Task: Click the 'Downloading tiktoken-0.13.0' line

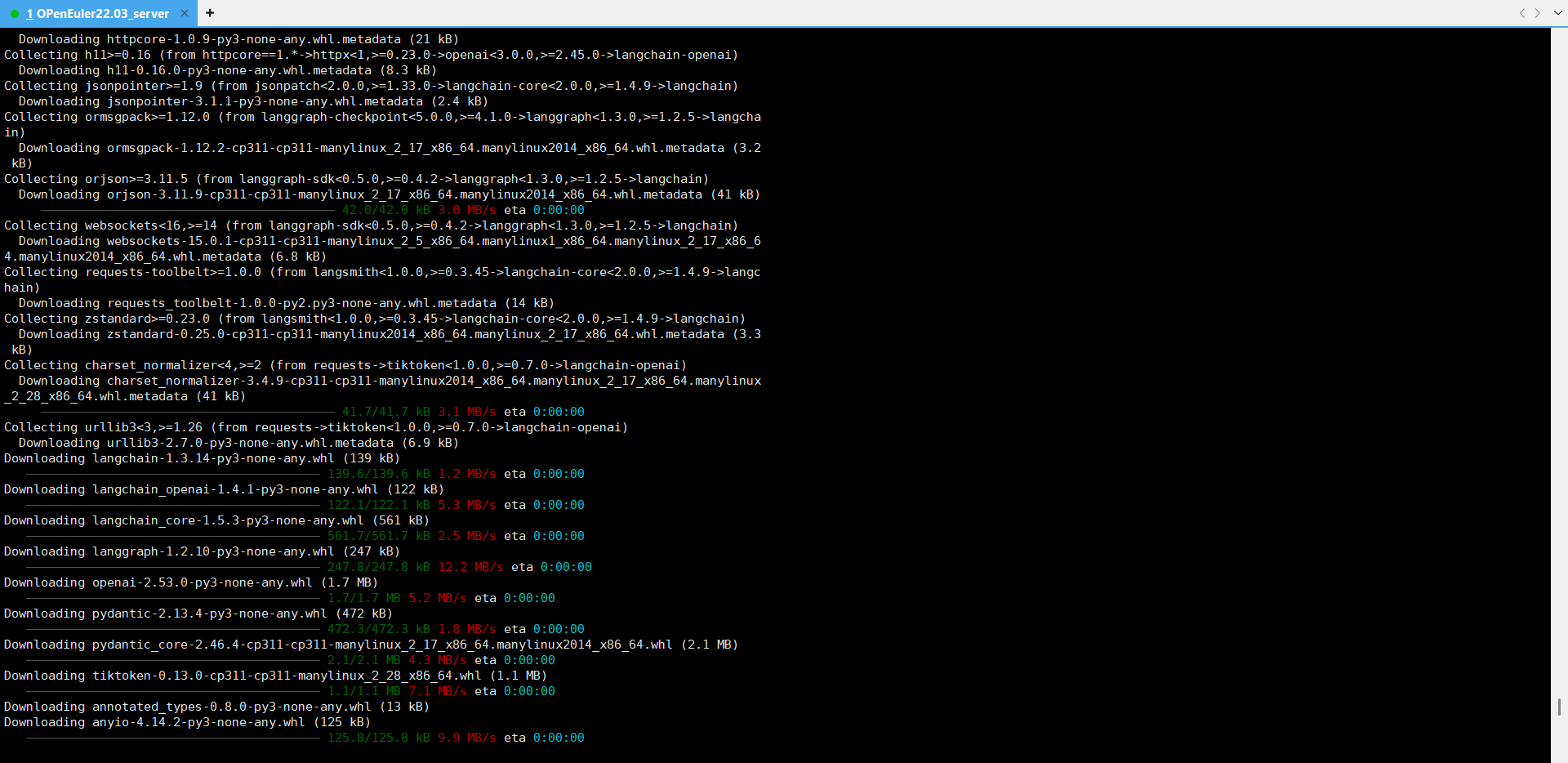Action: pos(275,676)
